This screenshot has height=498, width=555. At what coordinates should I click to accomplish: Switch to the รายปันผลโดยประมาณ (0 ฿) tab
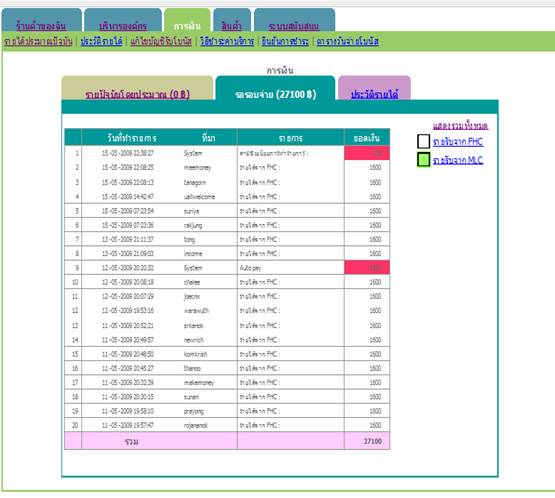point(137,94)
